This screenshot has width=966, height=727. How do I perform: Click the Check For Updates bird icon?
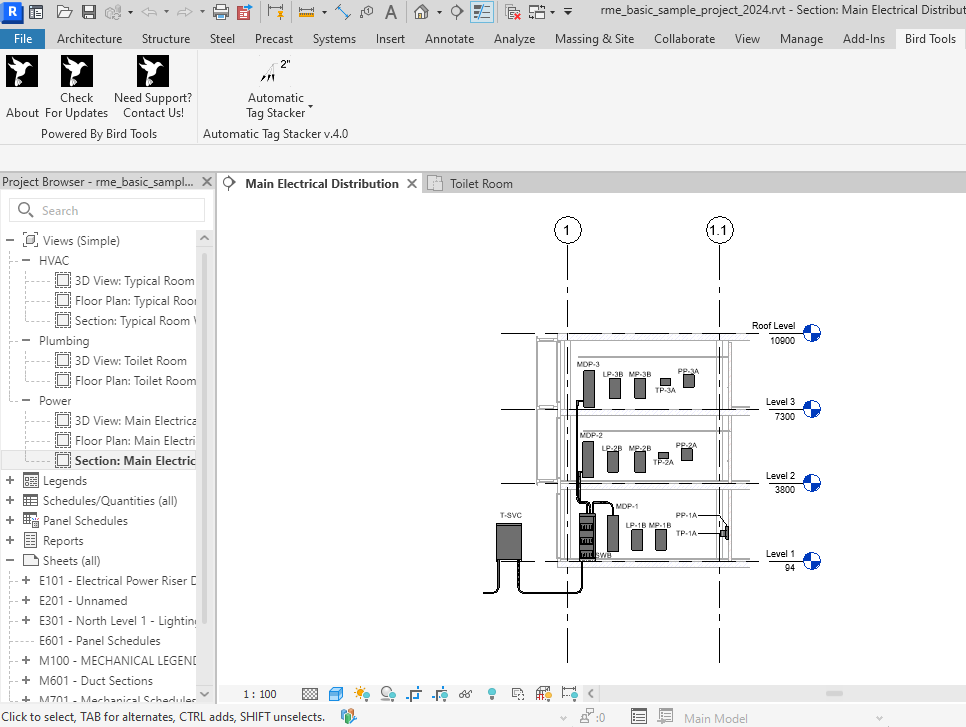(x=77, y=72)
